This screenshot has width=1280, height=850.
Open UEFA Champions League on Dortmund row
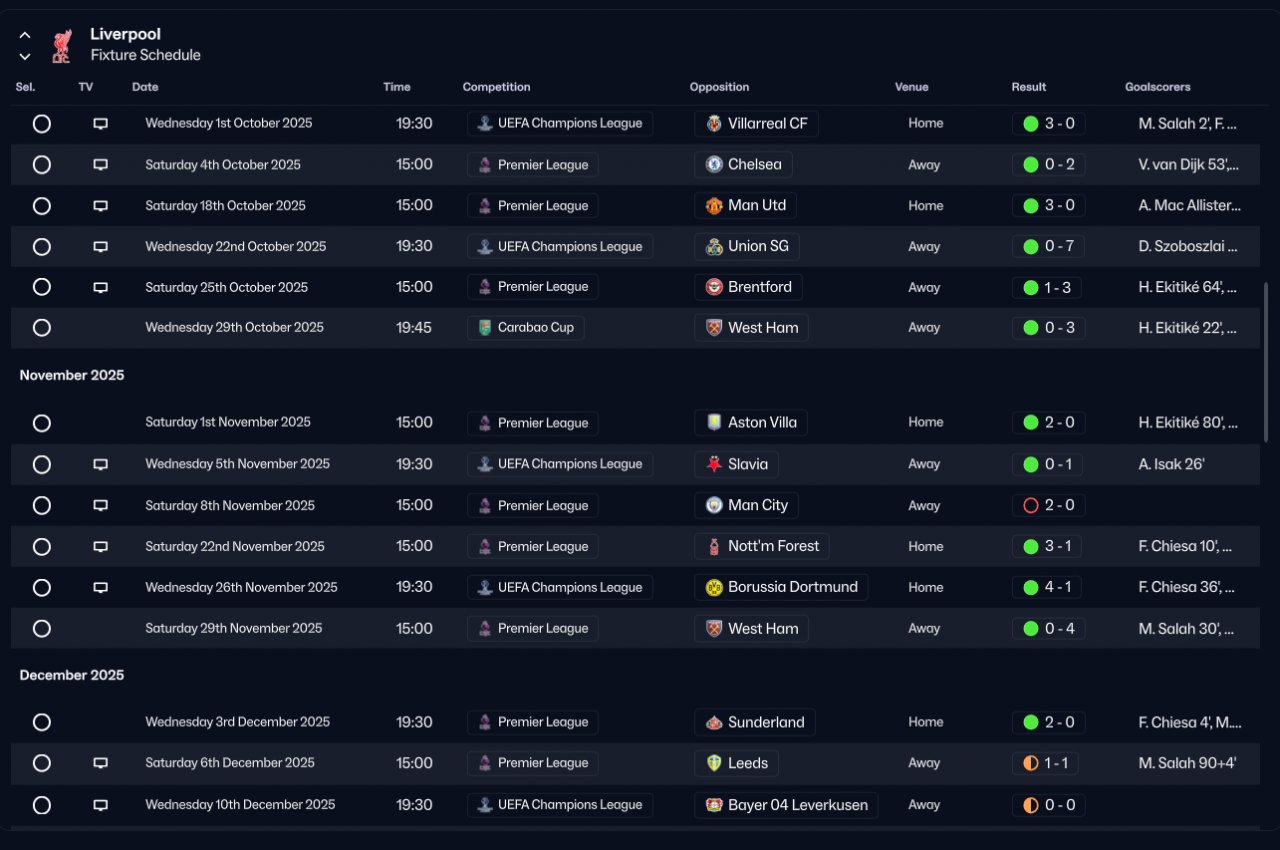(560, 588)
